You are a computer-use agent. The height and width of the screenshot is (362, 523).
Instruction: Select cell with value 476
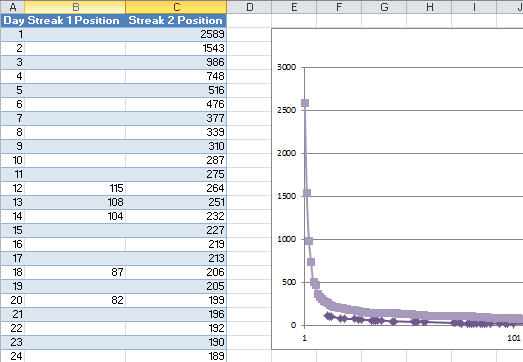pyautogui.click(x=176, y=104)
